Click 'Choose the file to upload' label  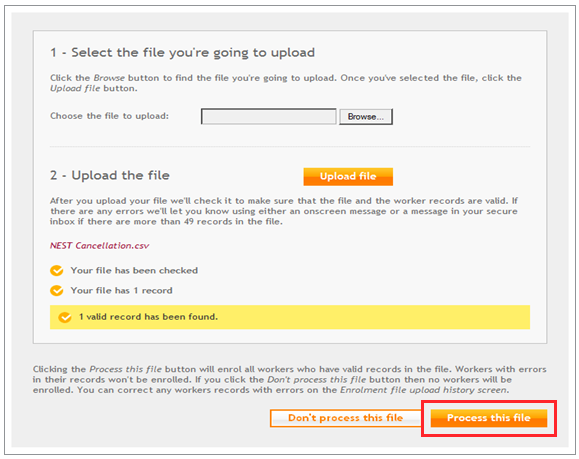pyautogui.click(x=109, y=116)
